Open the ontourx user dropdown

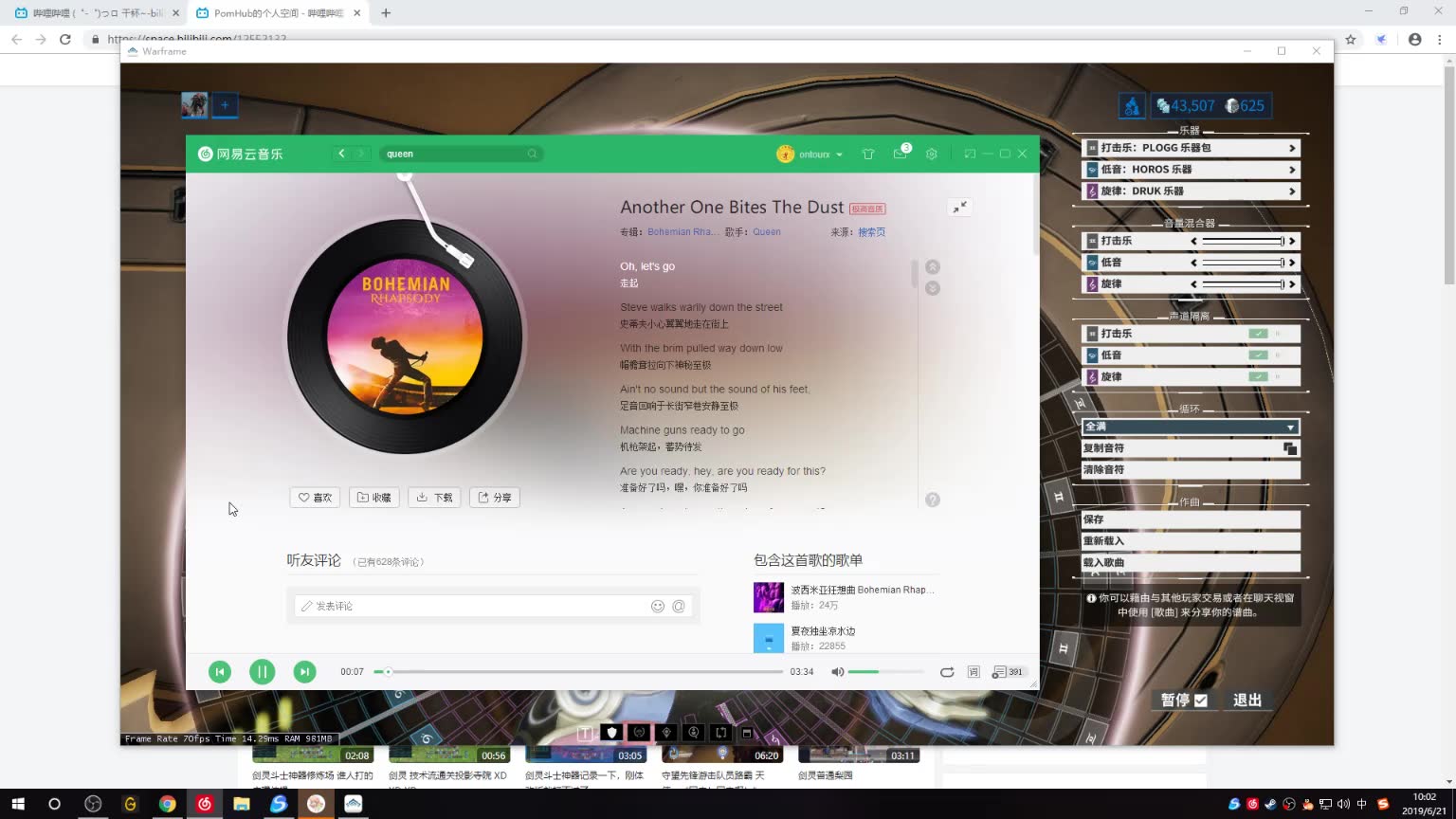810,154
